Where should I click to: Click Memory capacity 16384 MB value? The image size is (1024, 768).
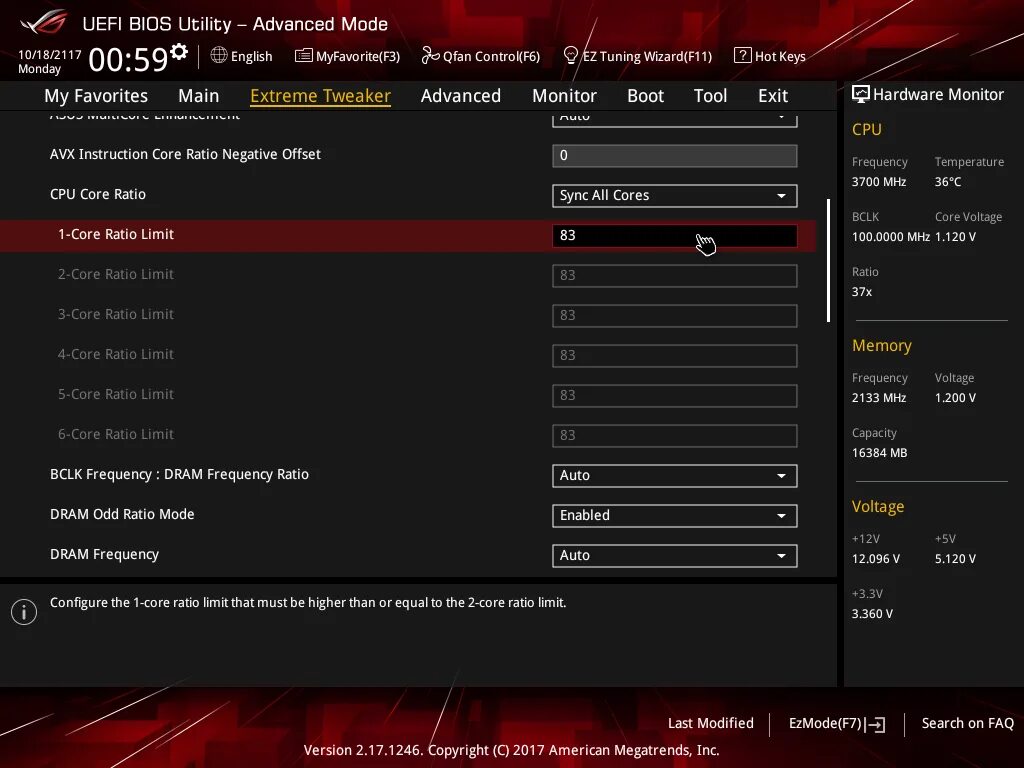tap(880, 453)
